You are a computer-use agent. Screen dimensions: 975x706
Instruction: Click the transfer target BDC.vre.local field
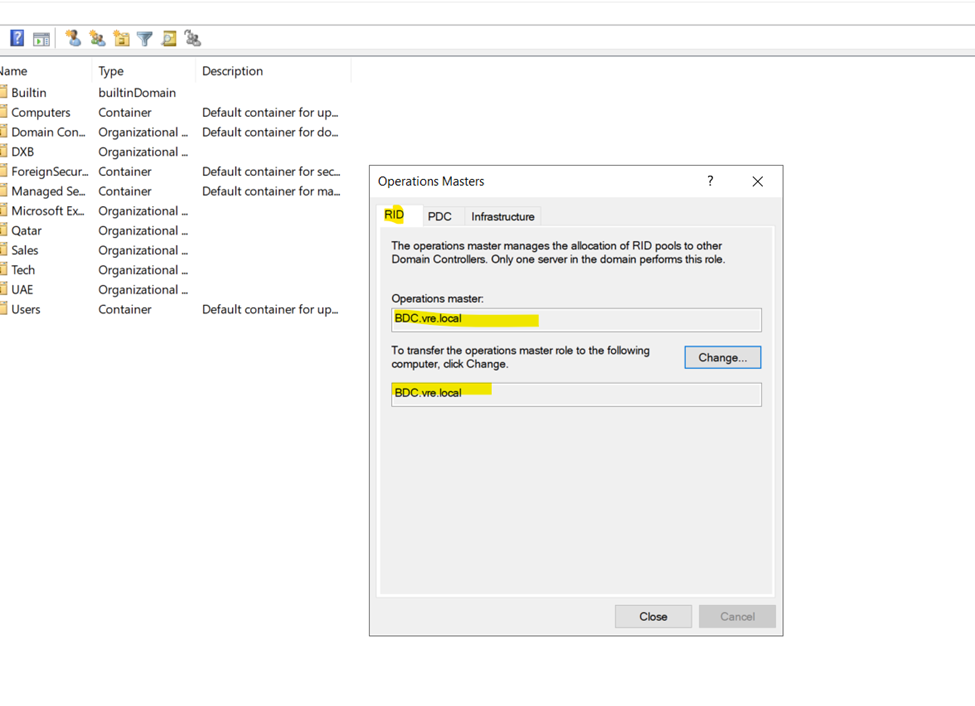pos(575,394)
